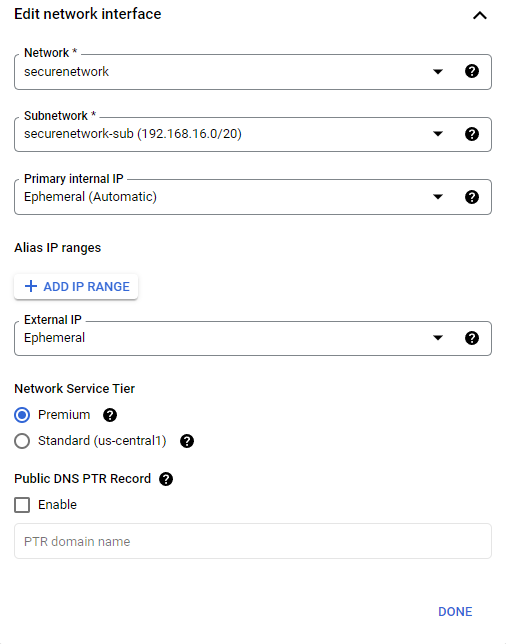Click help icon for External IP
This screenshot has width=506, height=644.
(x=472, y=338)
